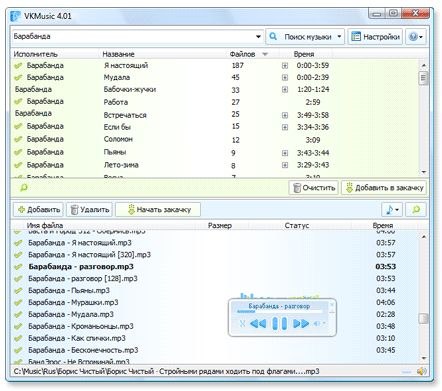442x391 pixels.
Task: Click checkmark icon beside Барабанда - Мурашки.mp3
Action: [x=18, y=303]
